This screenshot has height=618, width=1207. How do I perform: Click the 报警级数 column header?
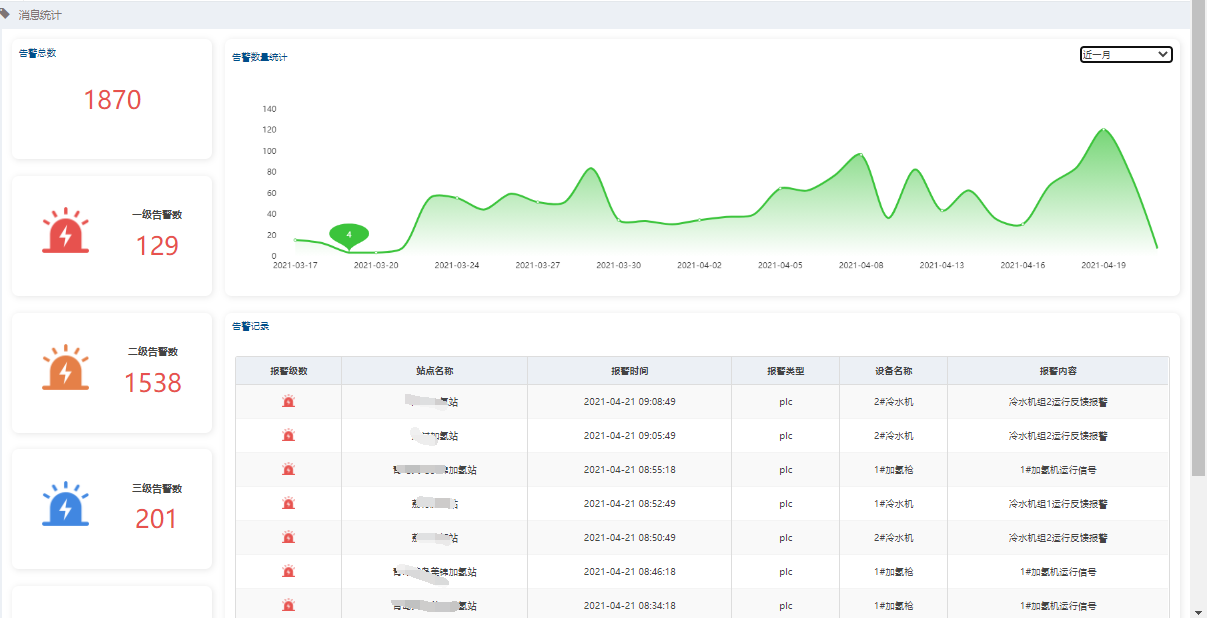[x=288, y=371]
